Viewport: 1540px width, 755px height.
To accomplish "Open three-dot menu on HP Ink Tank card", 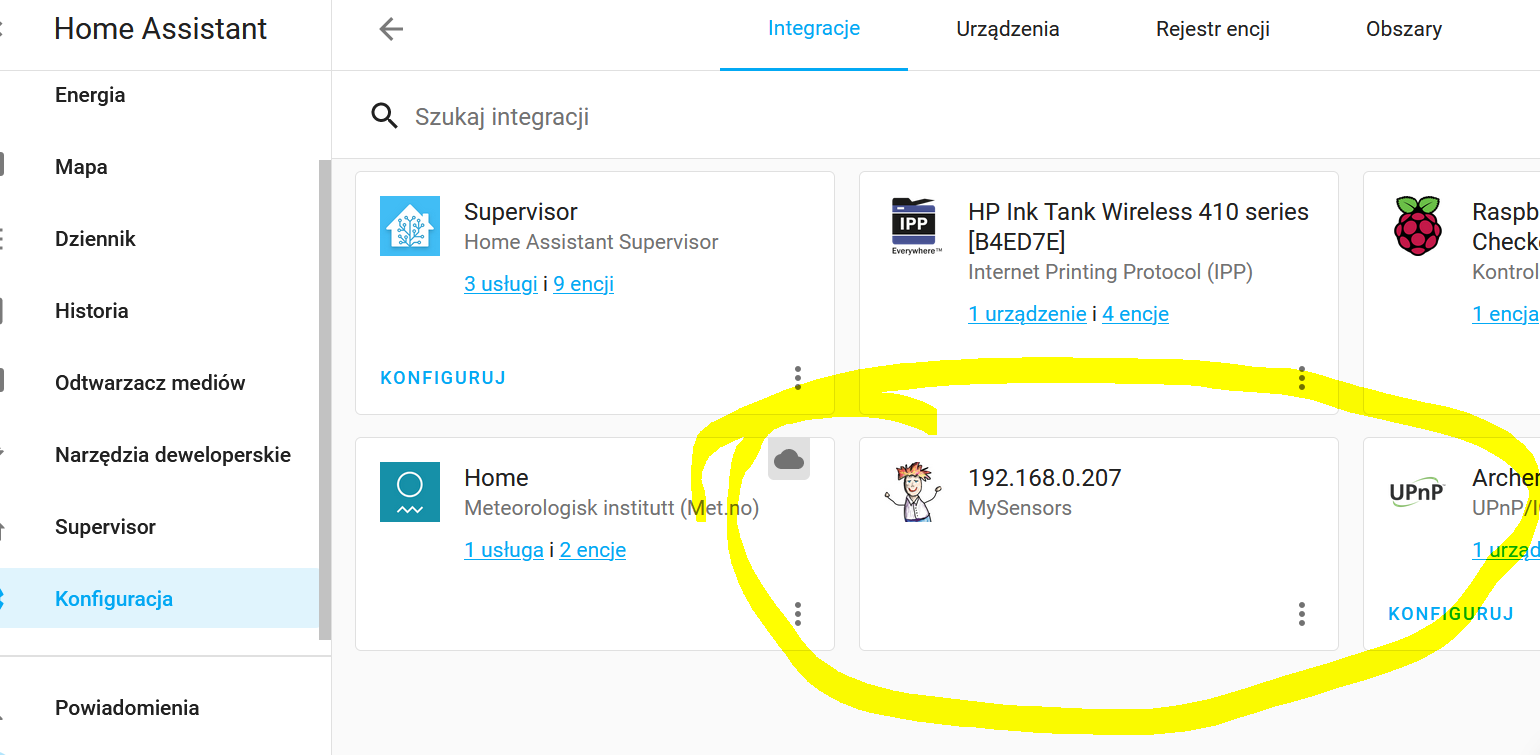I will click(1301, 378).
